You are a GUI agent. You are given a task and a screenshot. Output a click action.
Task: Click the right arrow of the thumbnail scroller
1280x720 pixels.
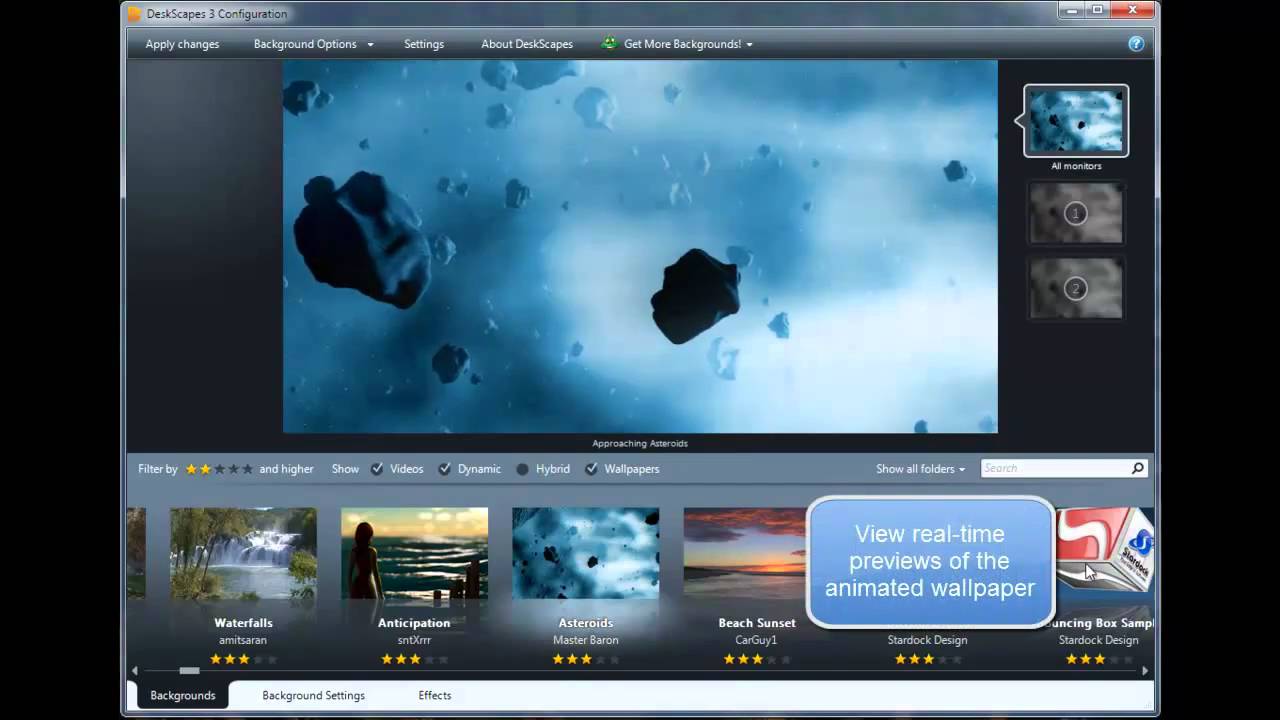tap(1145, 671)
